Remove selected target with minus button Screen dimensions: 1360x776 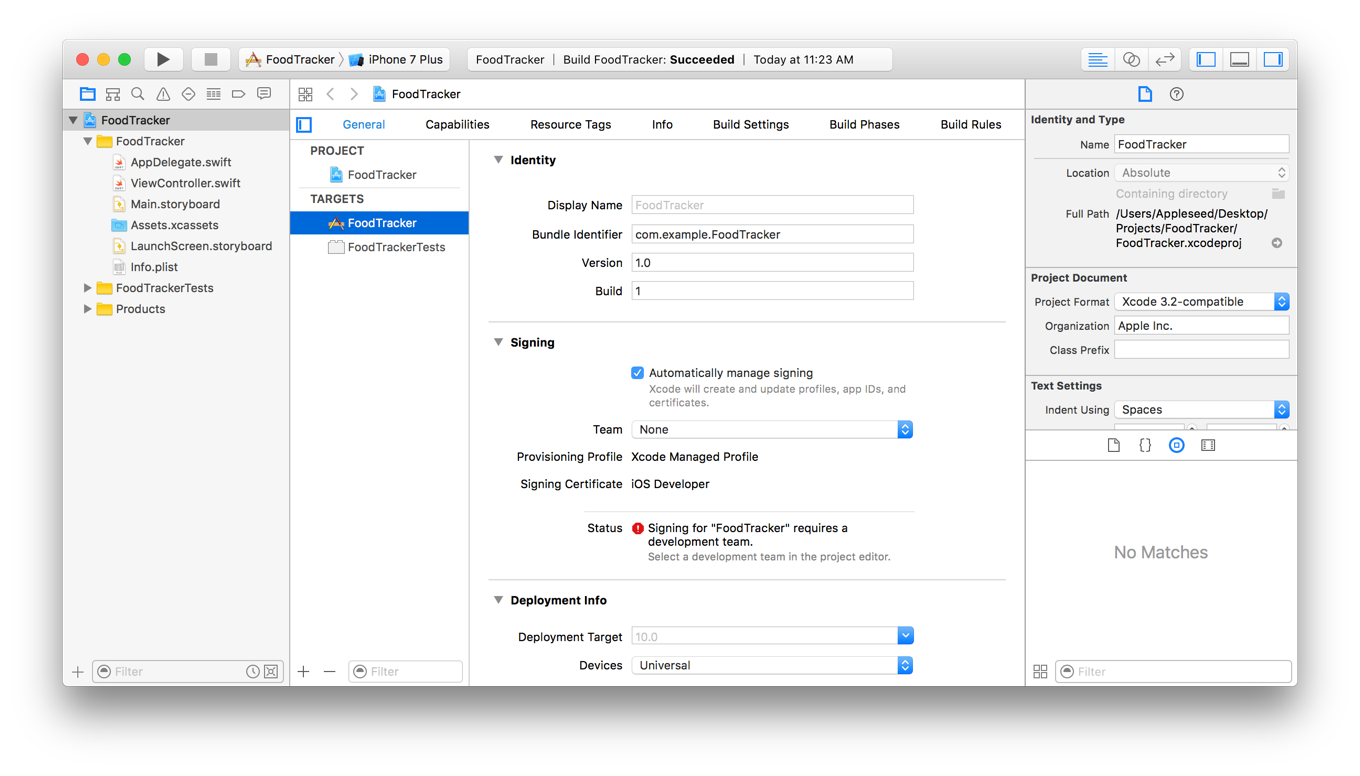coord(330,672)
